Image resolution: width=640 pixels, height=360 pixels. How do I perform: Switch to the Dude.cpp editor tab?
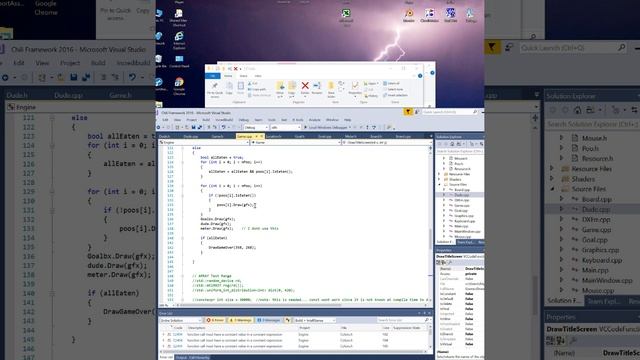(x=191, y=136)
